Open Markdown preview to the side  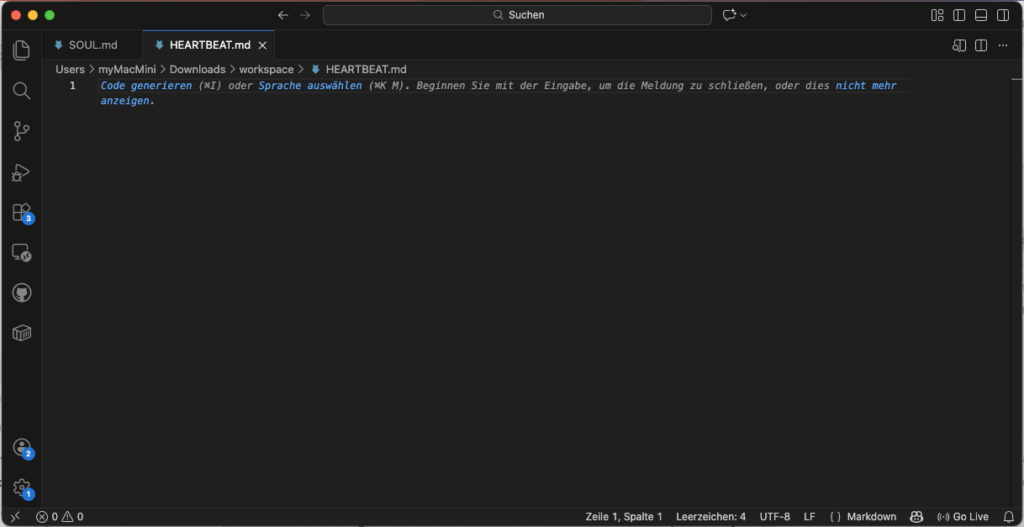point(959,45)
